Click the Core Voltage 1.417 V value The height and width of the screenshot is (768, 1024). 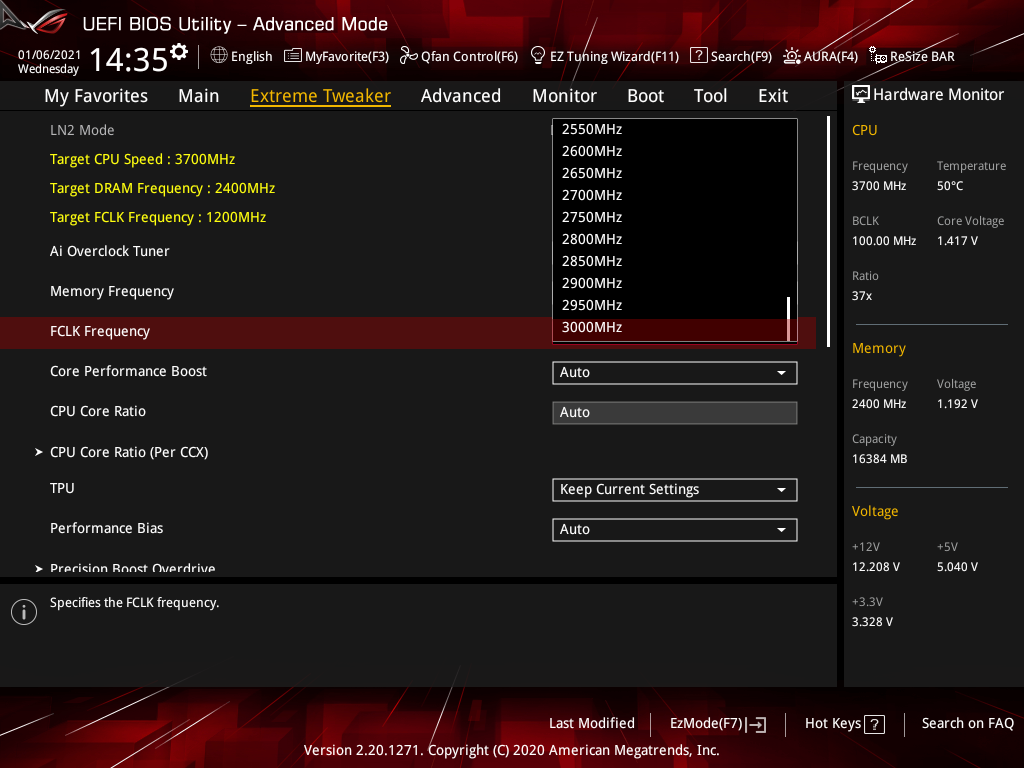[957, 241]
